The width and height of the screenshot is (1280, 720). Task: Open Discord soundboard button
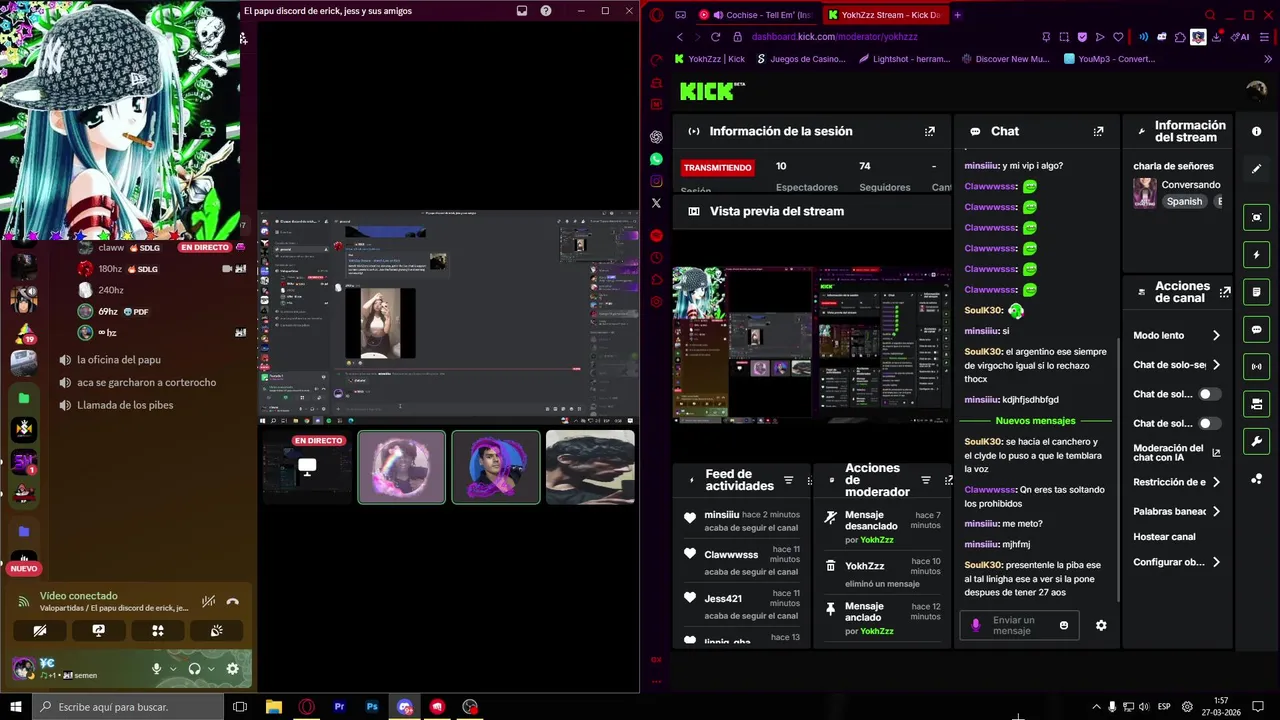coord(216,630)
